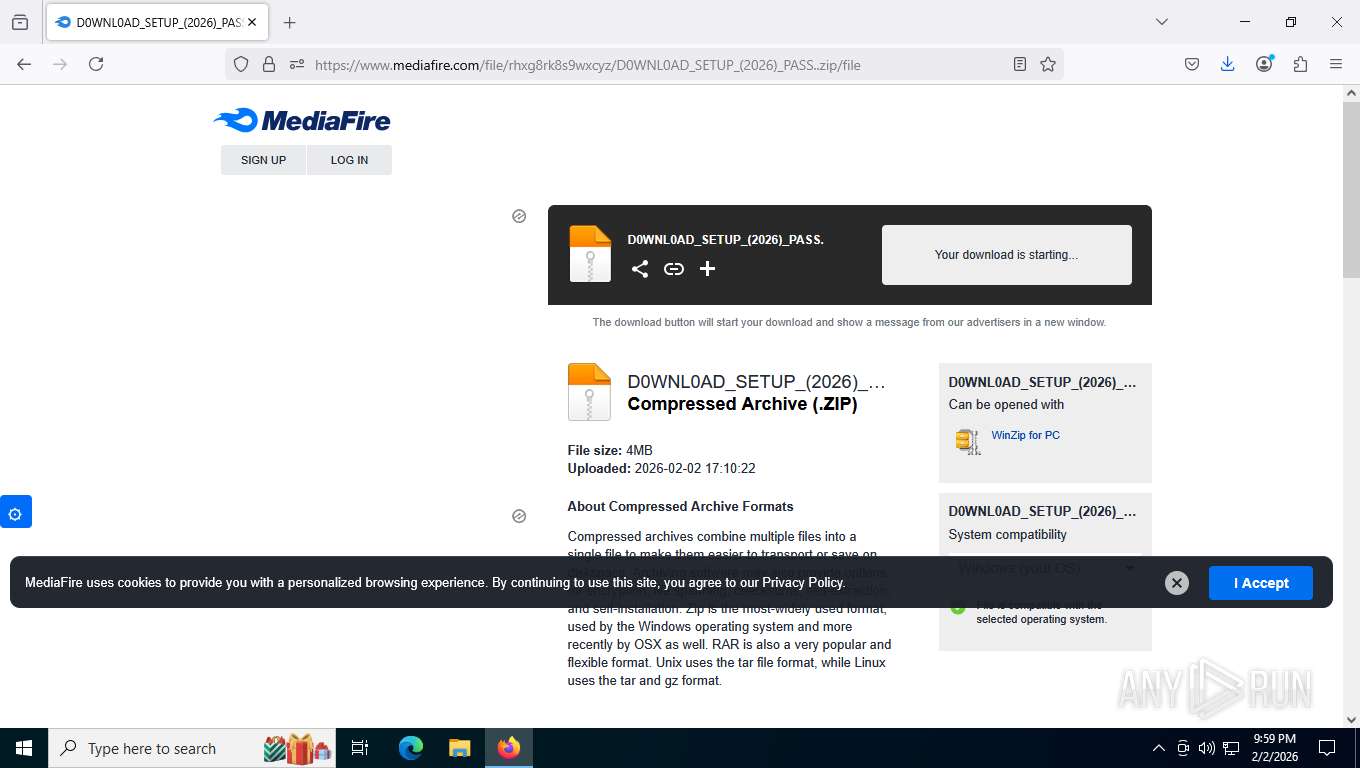1360x768 pixels.
Task: Open File Explorer from the taskbar
Action: pos(459,748)
